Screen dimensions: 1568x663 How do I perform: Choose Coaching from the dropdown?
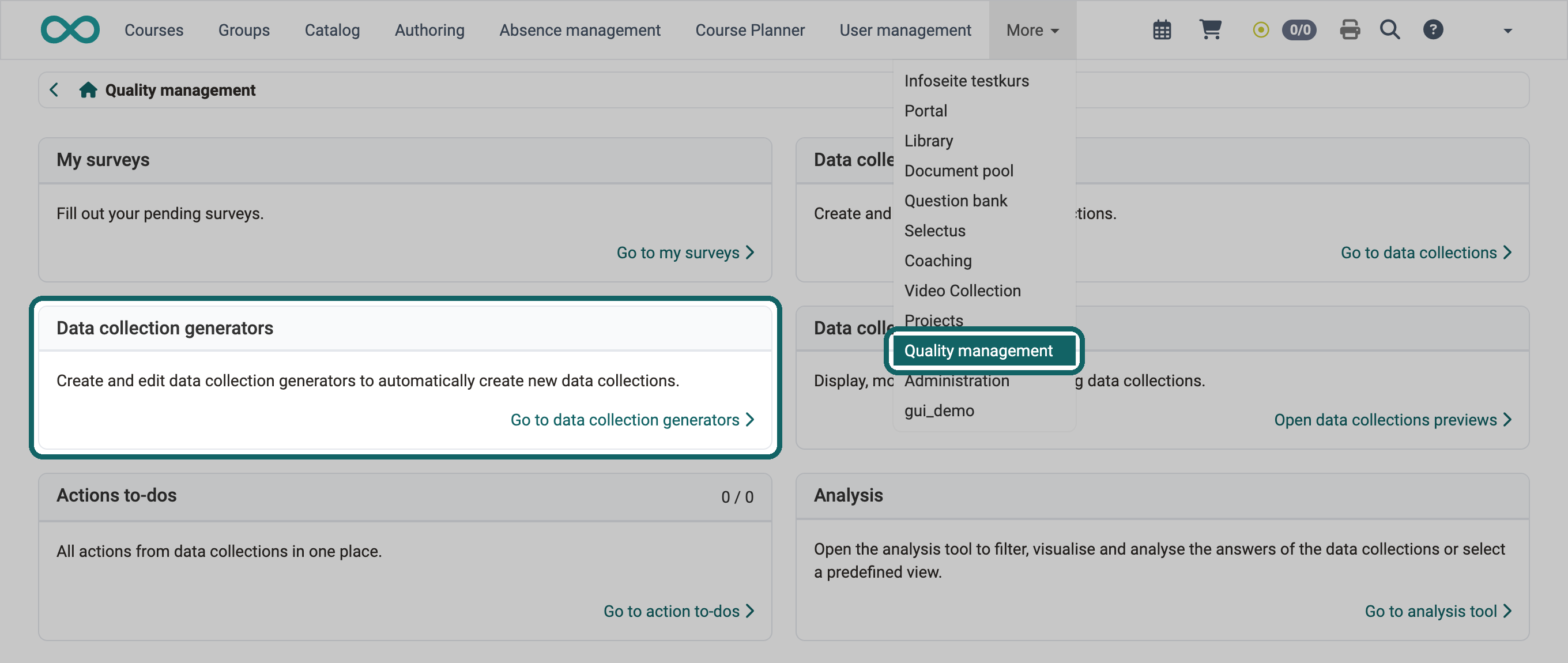984,261
